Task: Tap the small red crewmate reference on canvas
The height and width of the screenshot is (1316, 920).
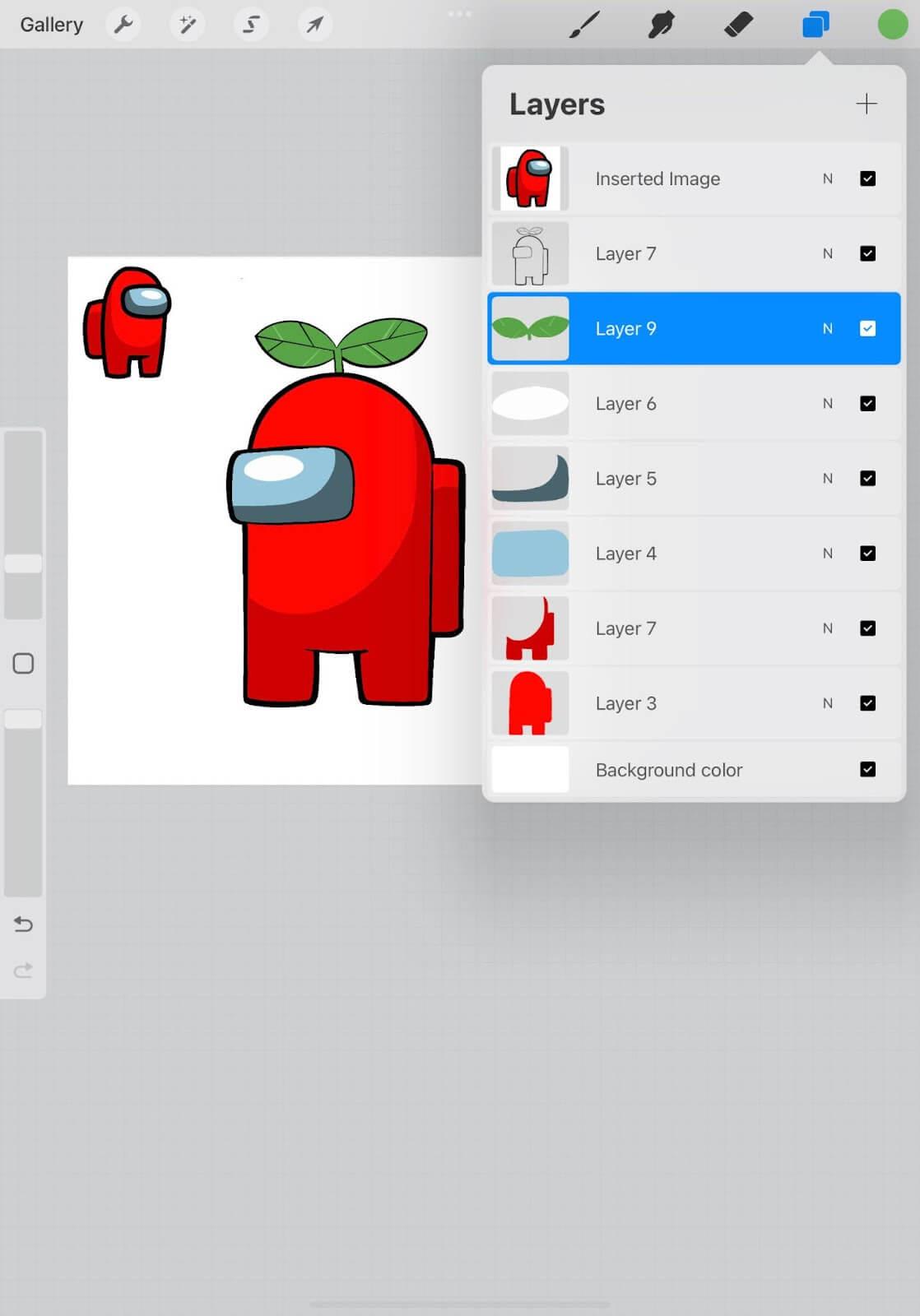Action: point(127,322)
